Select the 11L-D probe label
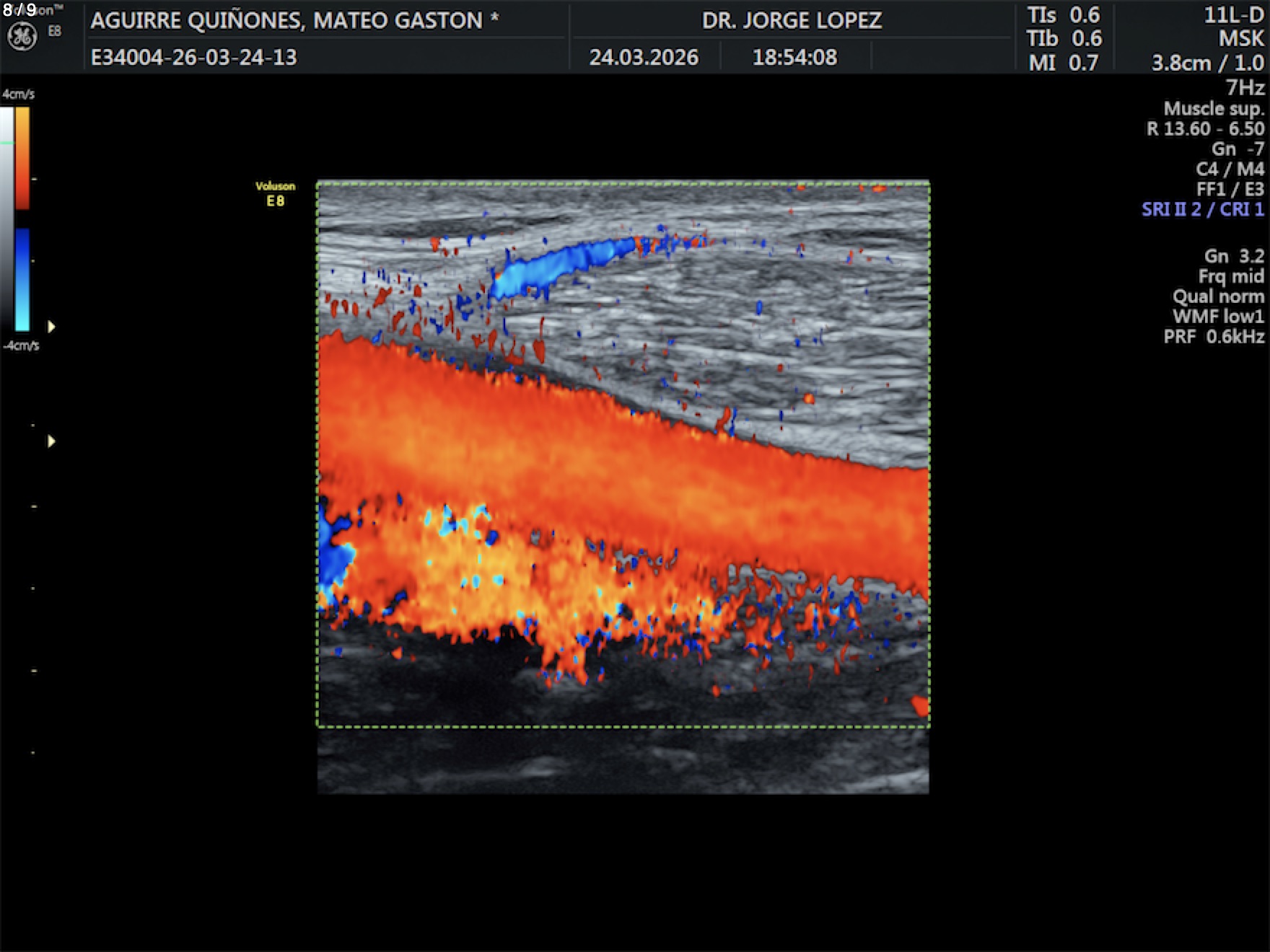The width and height of the screenshot is (1270, 952). (1233, 15)
